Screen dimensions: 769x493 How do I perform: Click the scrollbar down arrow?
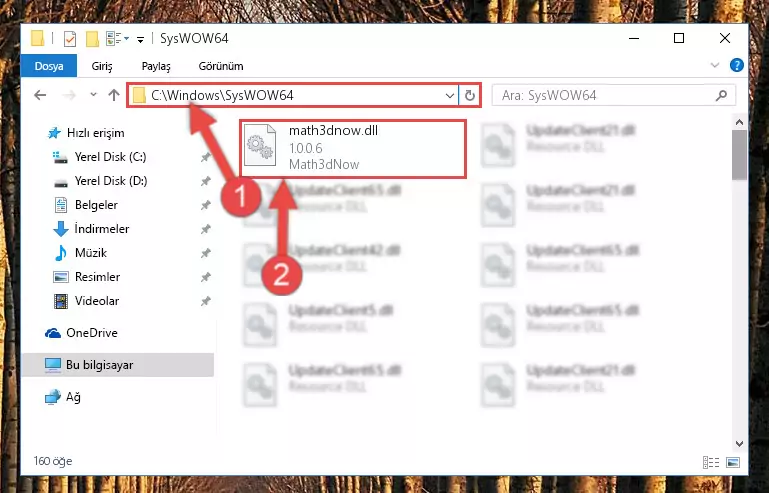(x=739, y=444)
